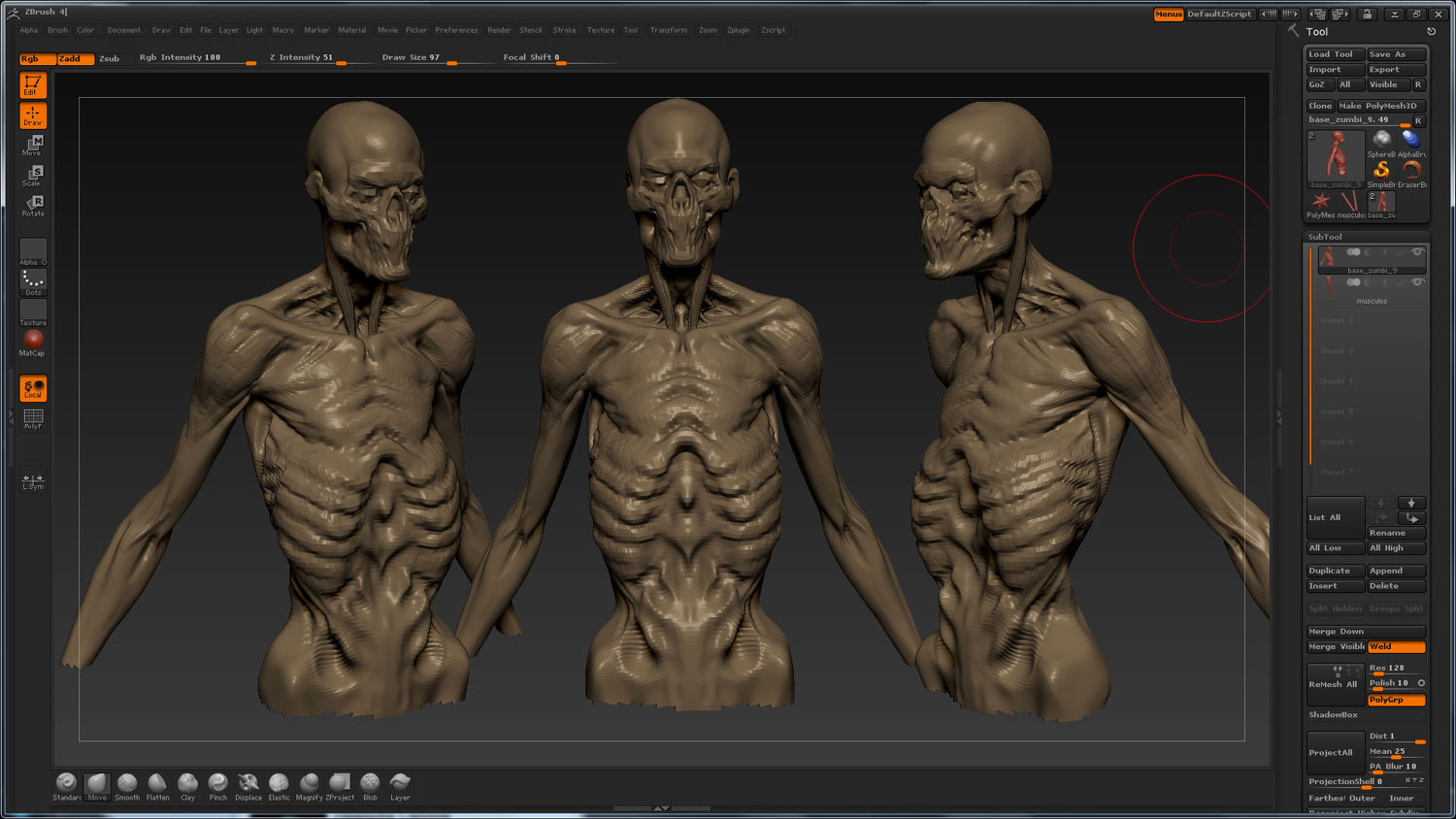
Task: Collapse the SubTool panel section
Action: pyautogui.click(x=1325, y=237)
